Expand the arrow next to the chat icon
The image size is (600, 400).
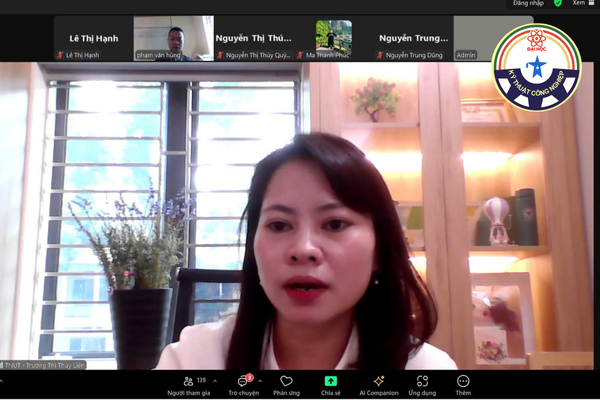pyautogui.click(x=258, y=381)
